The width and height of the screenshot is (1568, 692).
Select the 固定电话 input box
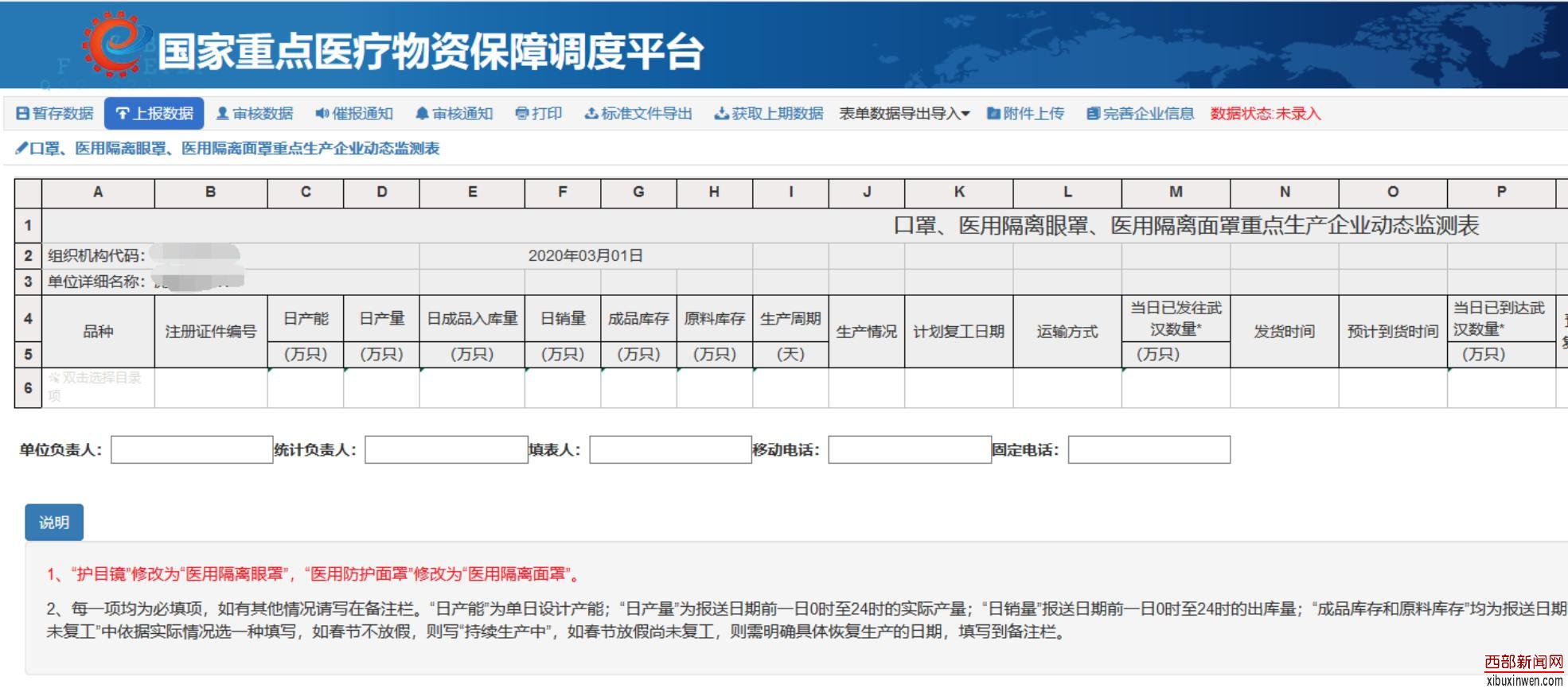(x=1149, y=449)
